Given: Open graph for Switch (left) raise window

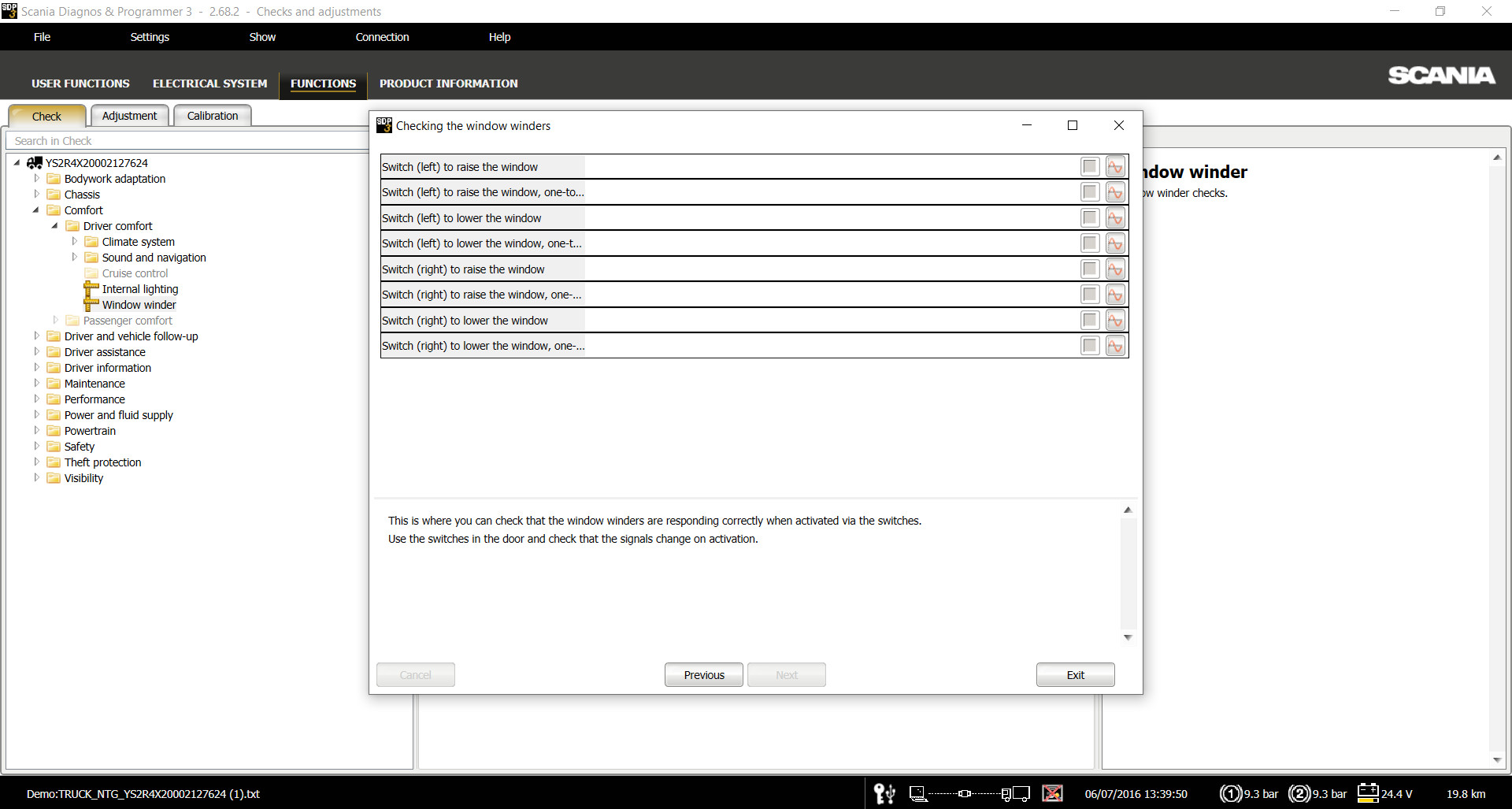Looking at the screenshot, I should [1115, 167].
